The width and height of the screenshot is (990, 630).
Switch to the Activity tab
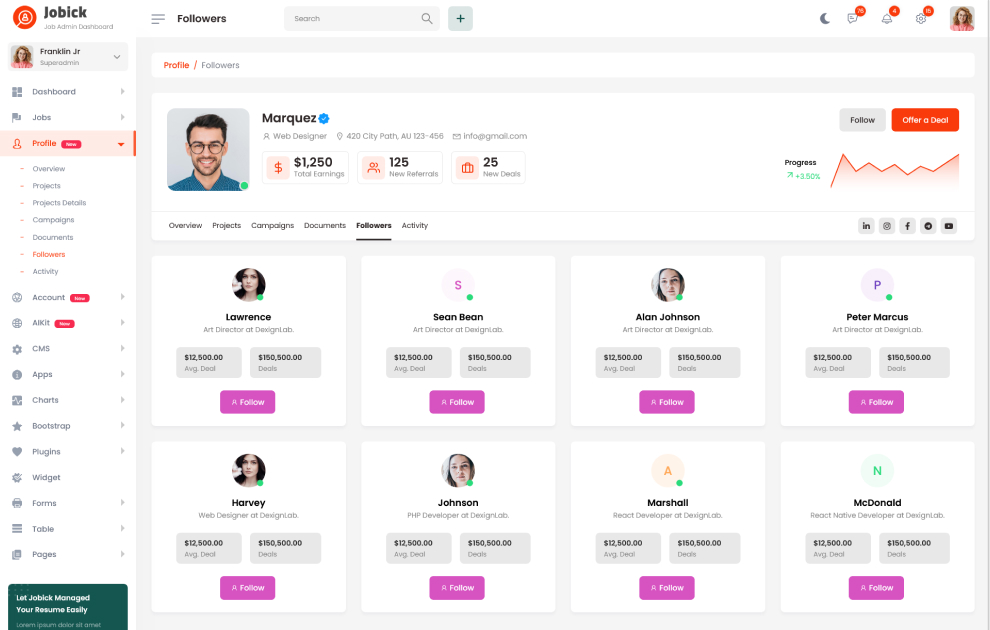[x=414, y=226]
